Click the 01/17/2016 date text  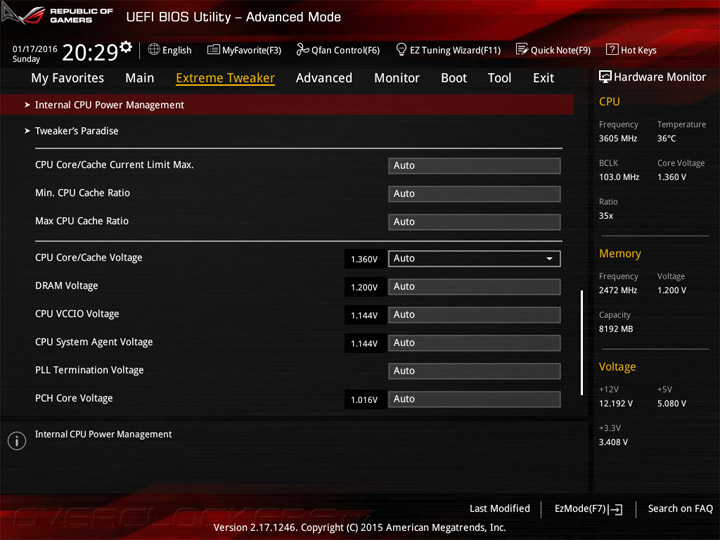pyautogui.click(x=34, y=49)
